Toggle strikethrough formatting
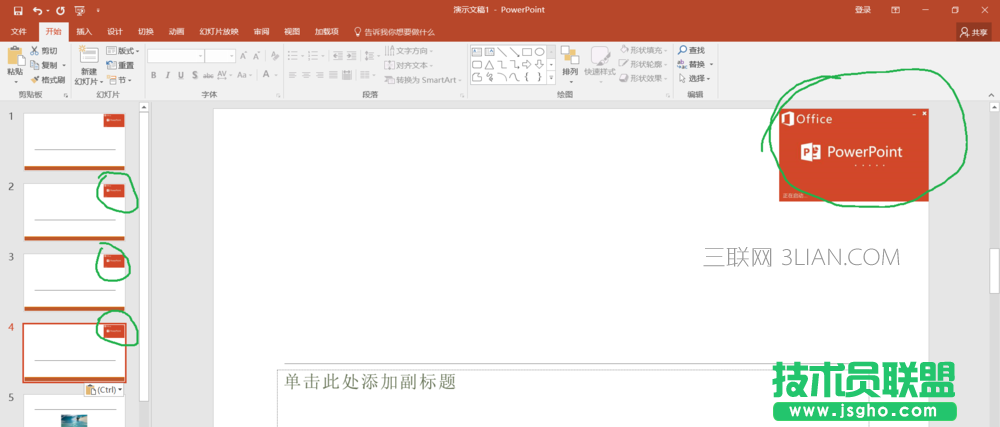This screenshot has height=427, width=1000. click(x=208, y=75)
